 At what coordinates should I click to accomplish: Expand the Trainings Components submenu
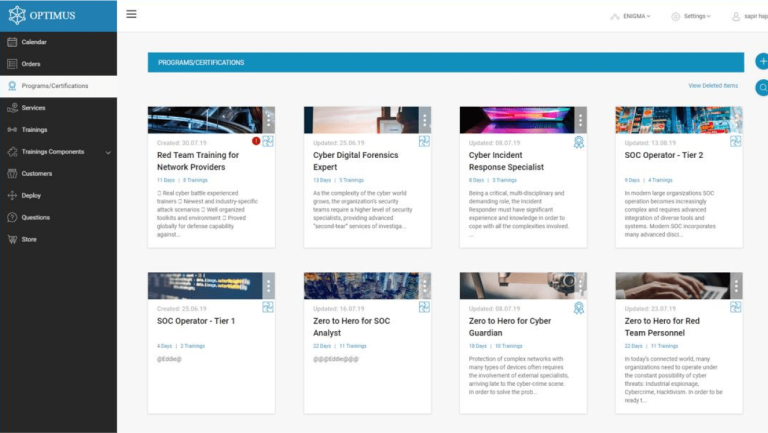(108, 152)
